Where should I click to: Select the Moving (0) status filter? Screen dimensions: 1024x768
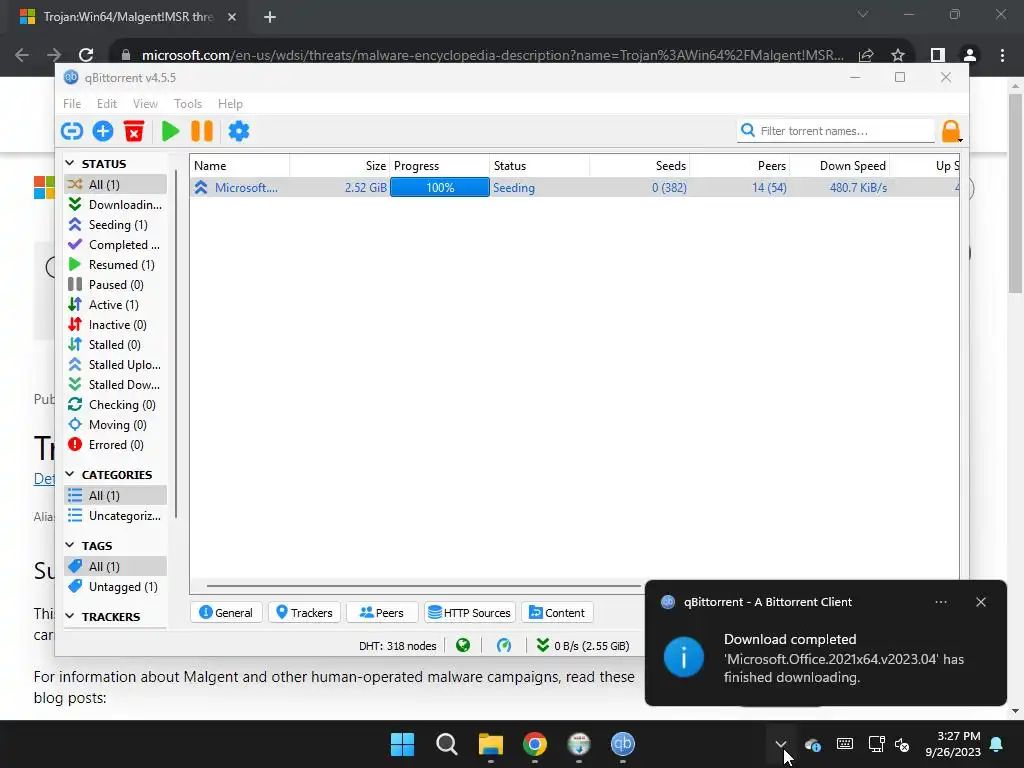pos(116,425)
